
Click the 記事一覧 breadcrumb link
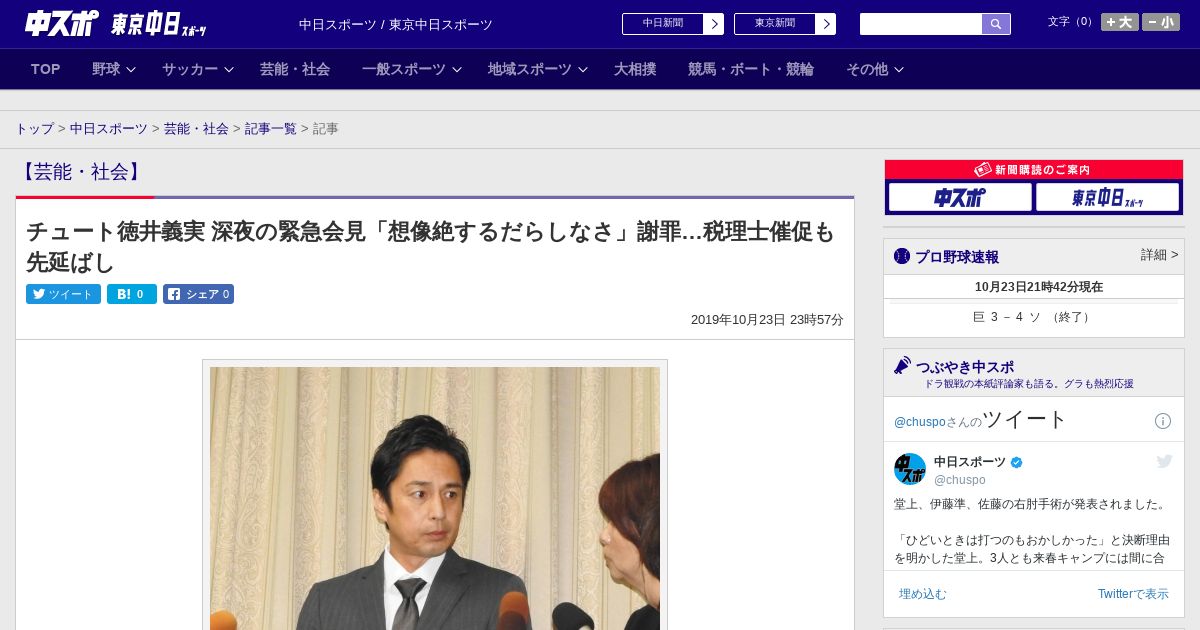pos(271,129)
